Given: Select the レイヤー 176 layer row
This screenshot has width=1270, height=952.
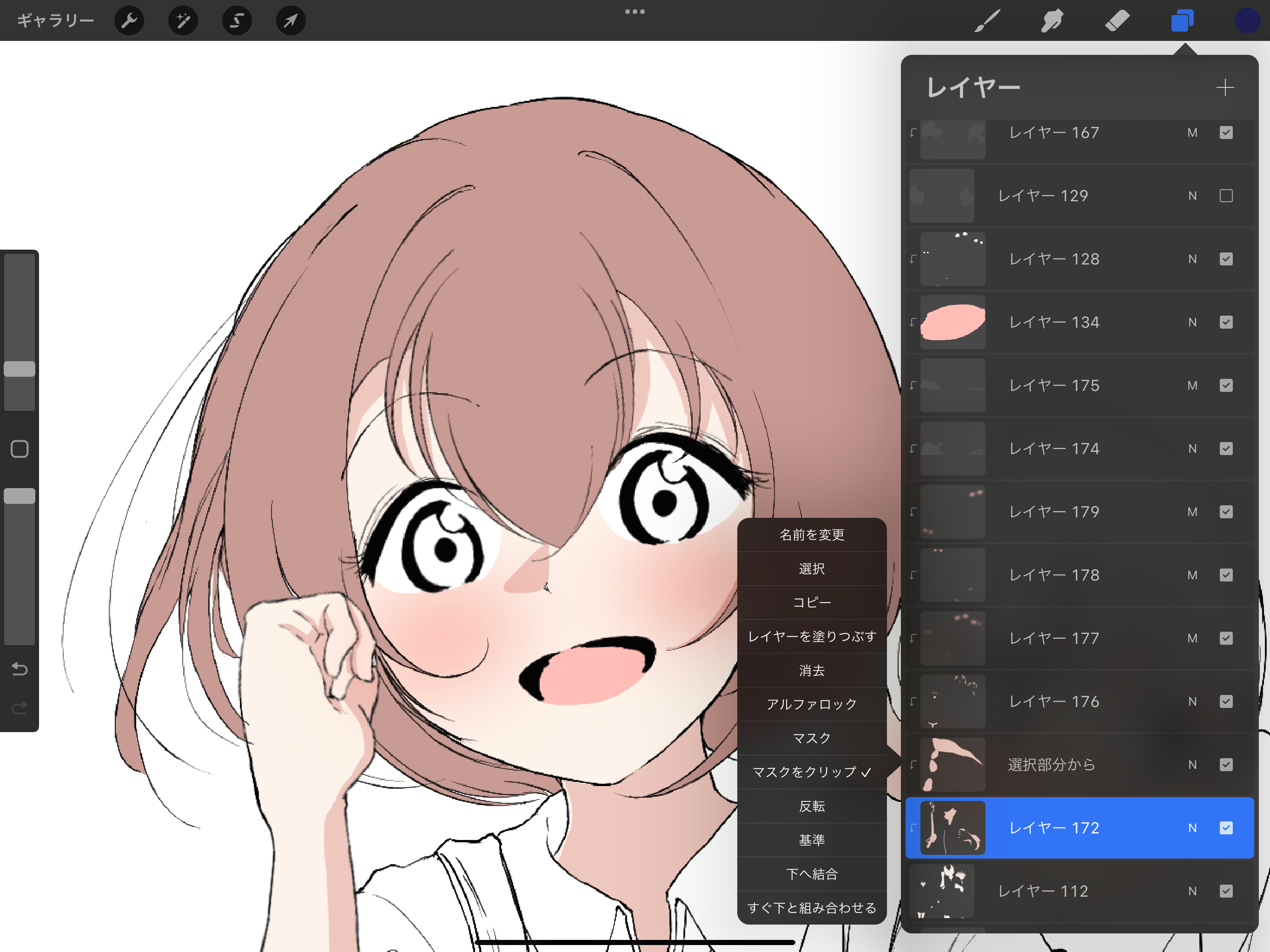Looking at the screenshot, I should point(1079,701).
